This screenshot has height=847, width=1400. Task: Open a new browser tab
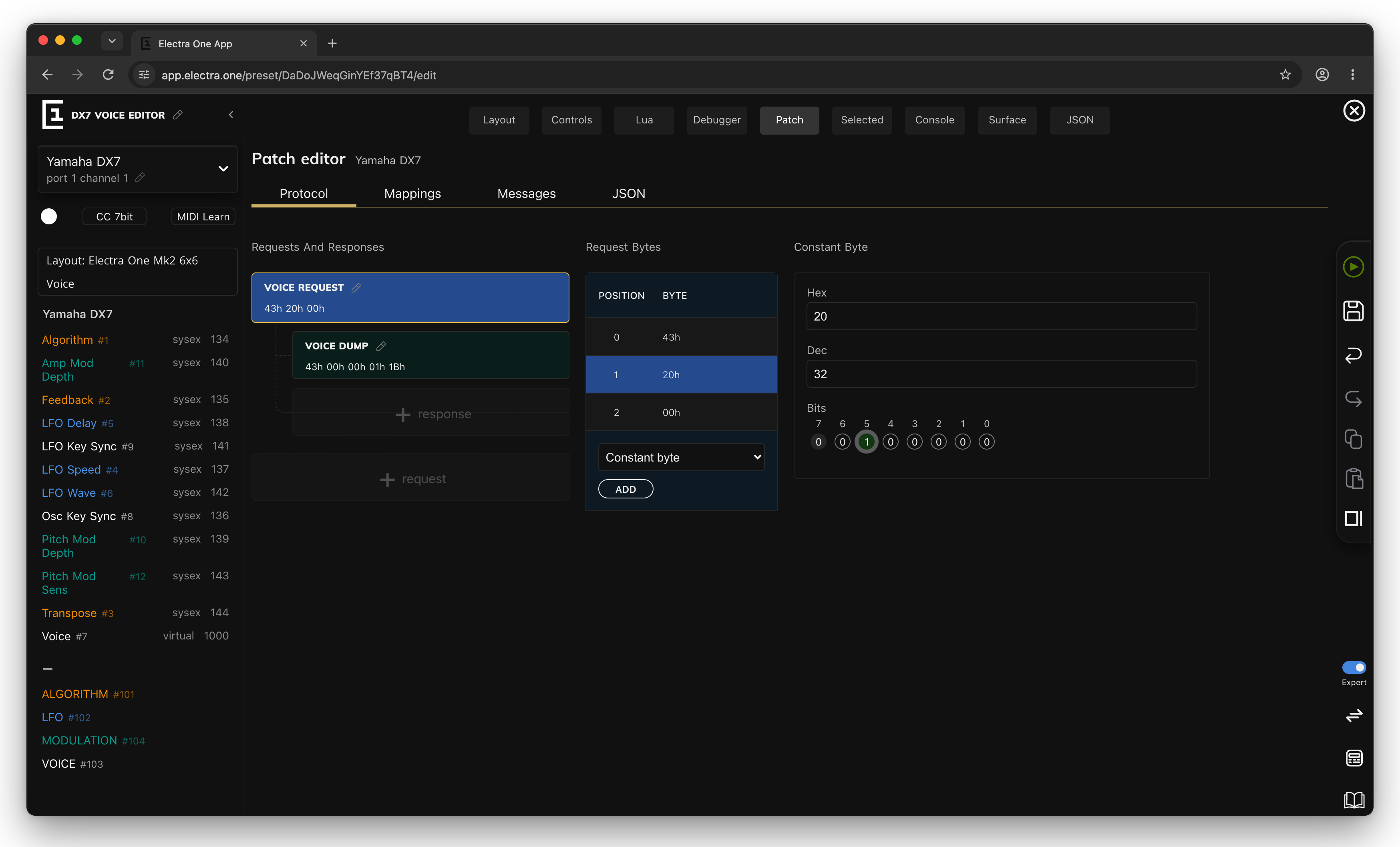[x=332, y=43]
